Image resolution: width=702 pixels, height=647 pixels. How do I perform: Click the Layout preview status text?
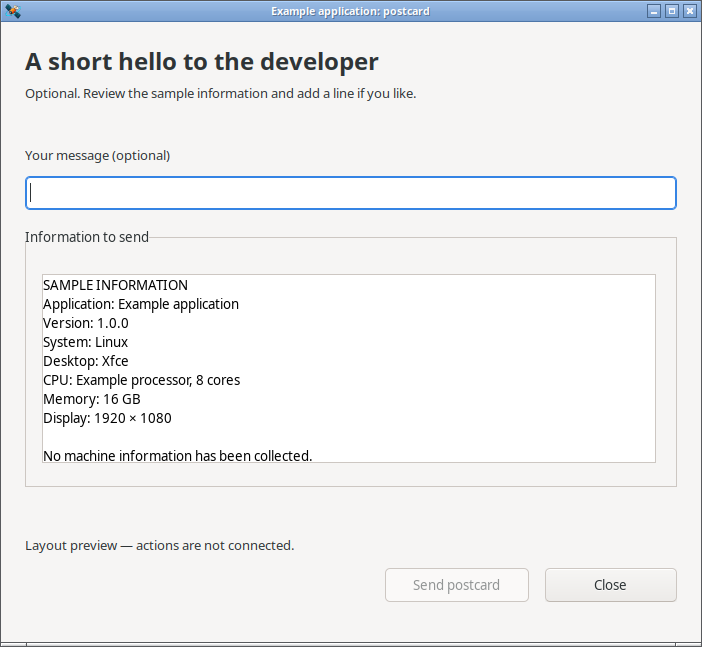(x=159, y=545)
